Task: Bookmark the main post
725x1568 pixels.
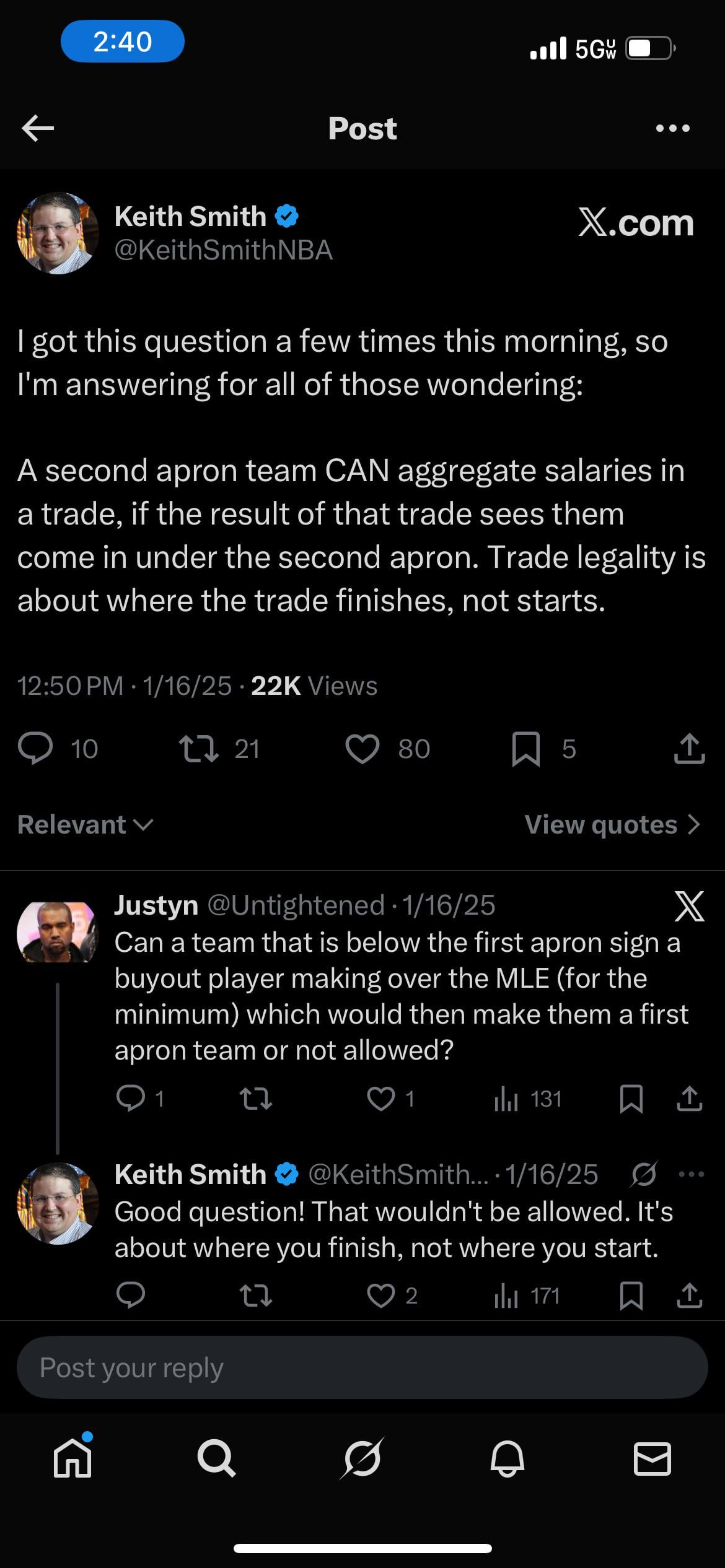Action: tap(526, 749)
